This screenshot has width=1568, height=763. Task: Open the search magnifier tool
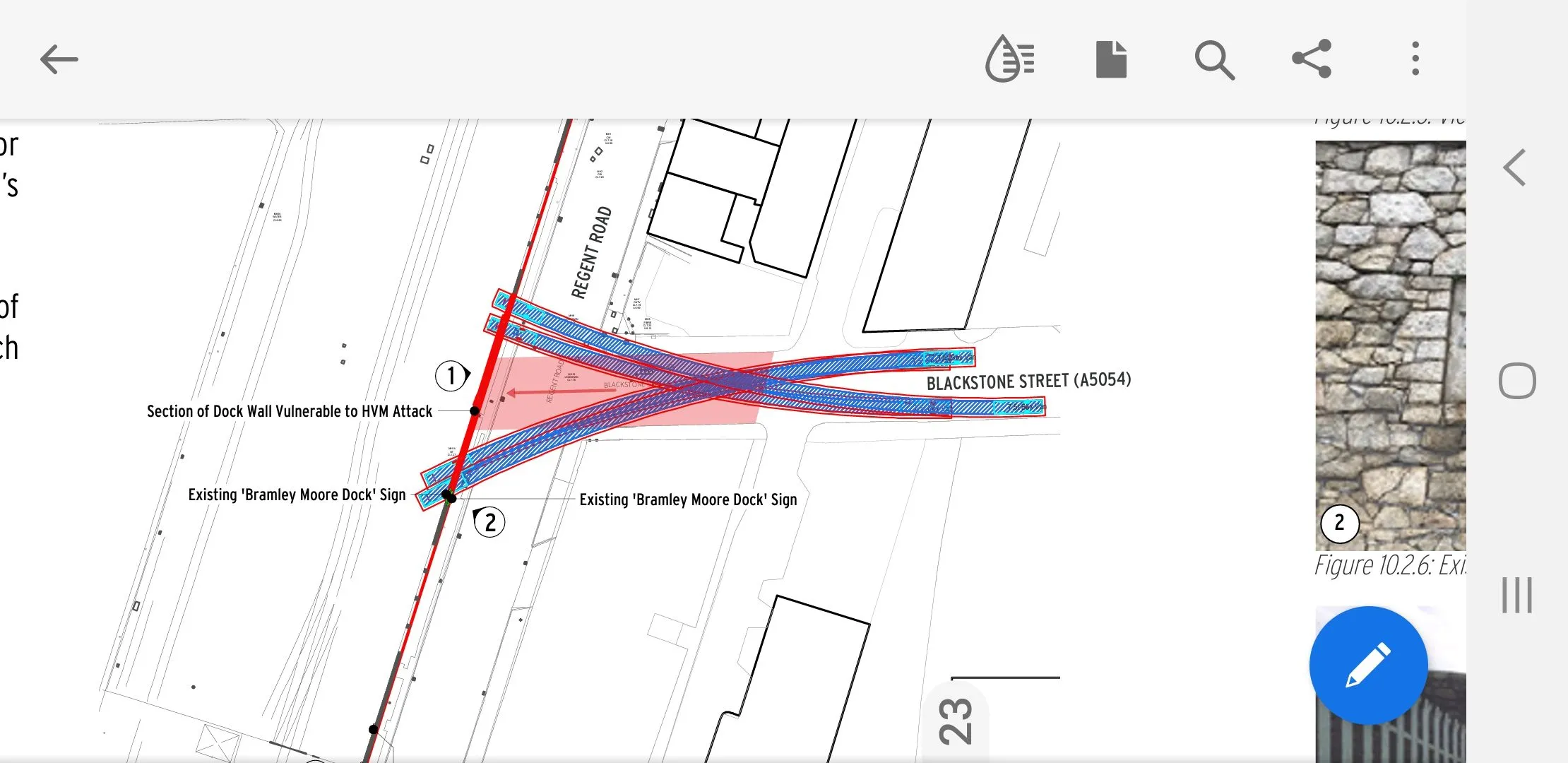pos(1213,59)
